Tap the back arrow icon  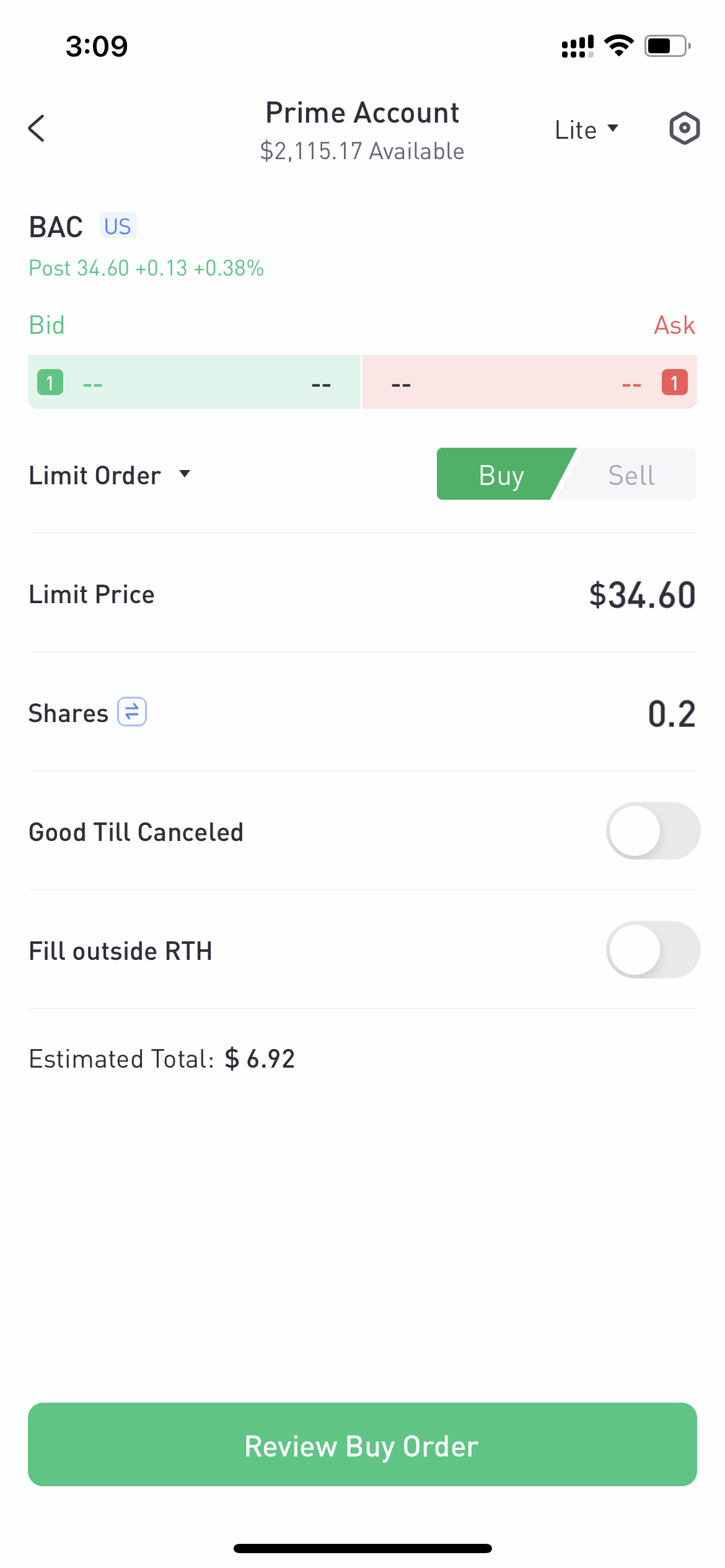[x=37, y=128]
